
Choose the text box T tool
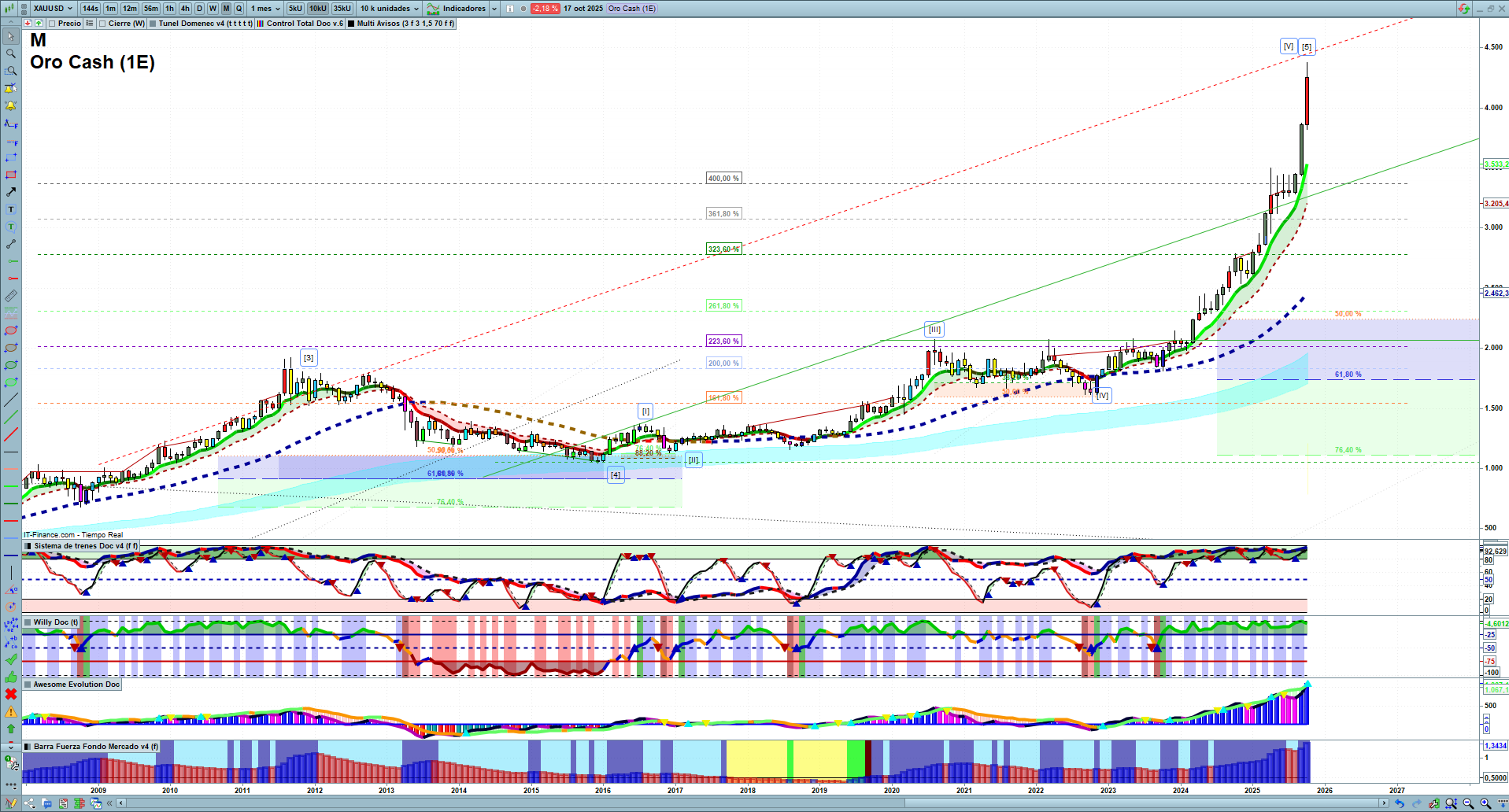click(x=11, y=209)
